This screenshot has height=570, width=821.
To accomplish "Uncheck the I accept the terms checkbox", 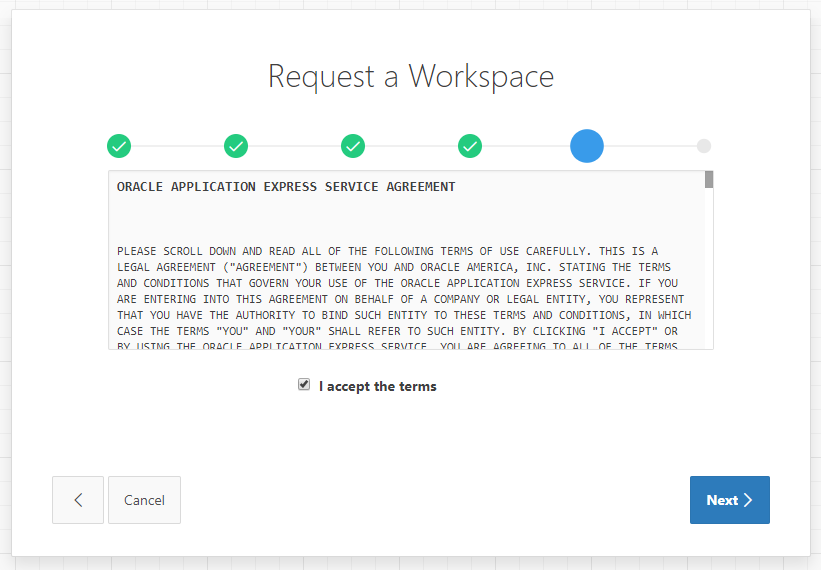I will coord(304,385).
